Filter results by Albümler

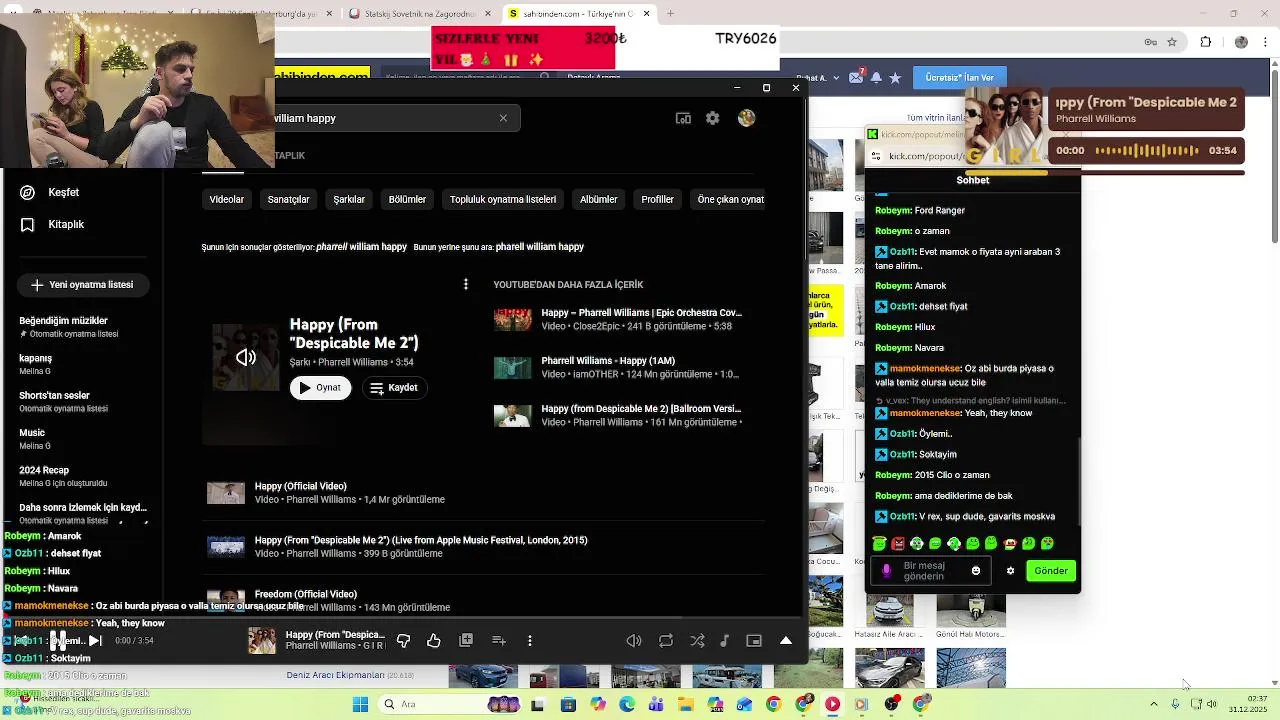599,199
